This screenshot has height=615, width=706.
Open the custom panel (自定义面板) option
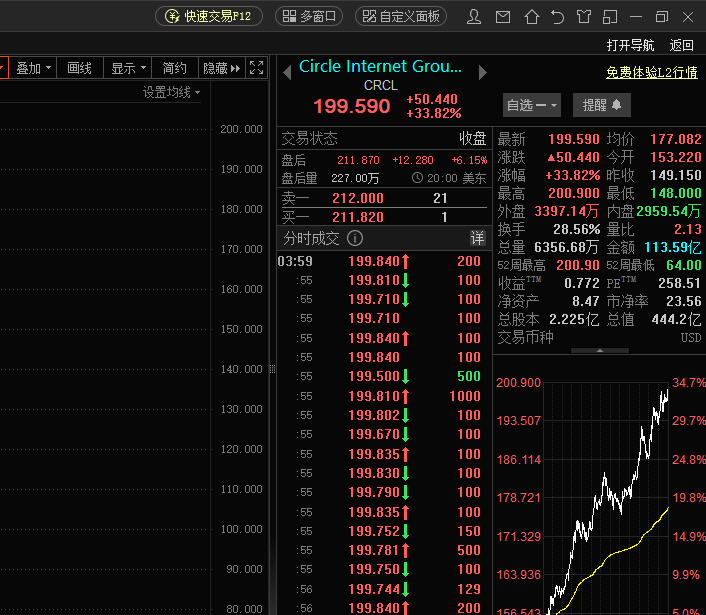(401, 17)
